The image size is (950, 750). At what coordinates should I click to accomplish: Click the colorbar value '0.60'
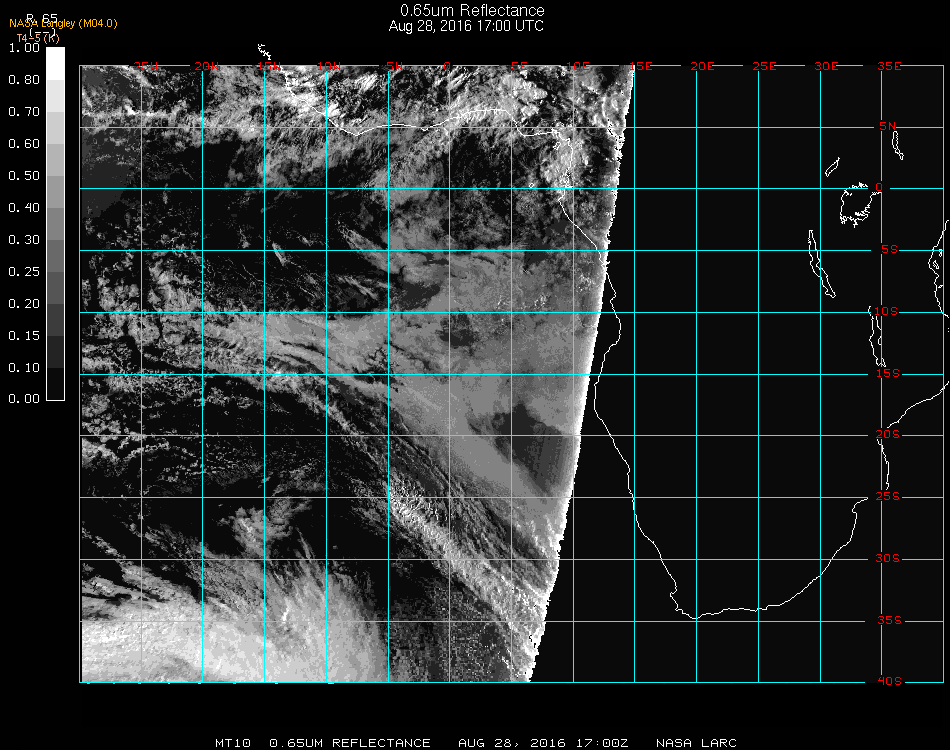24,144
